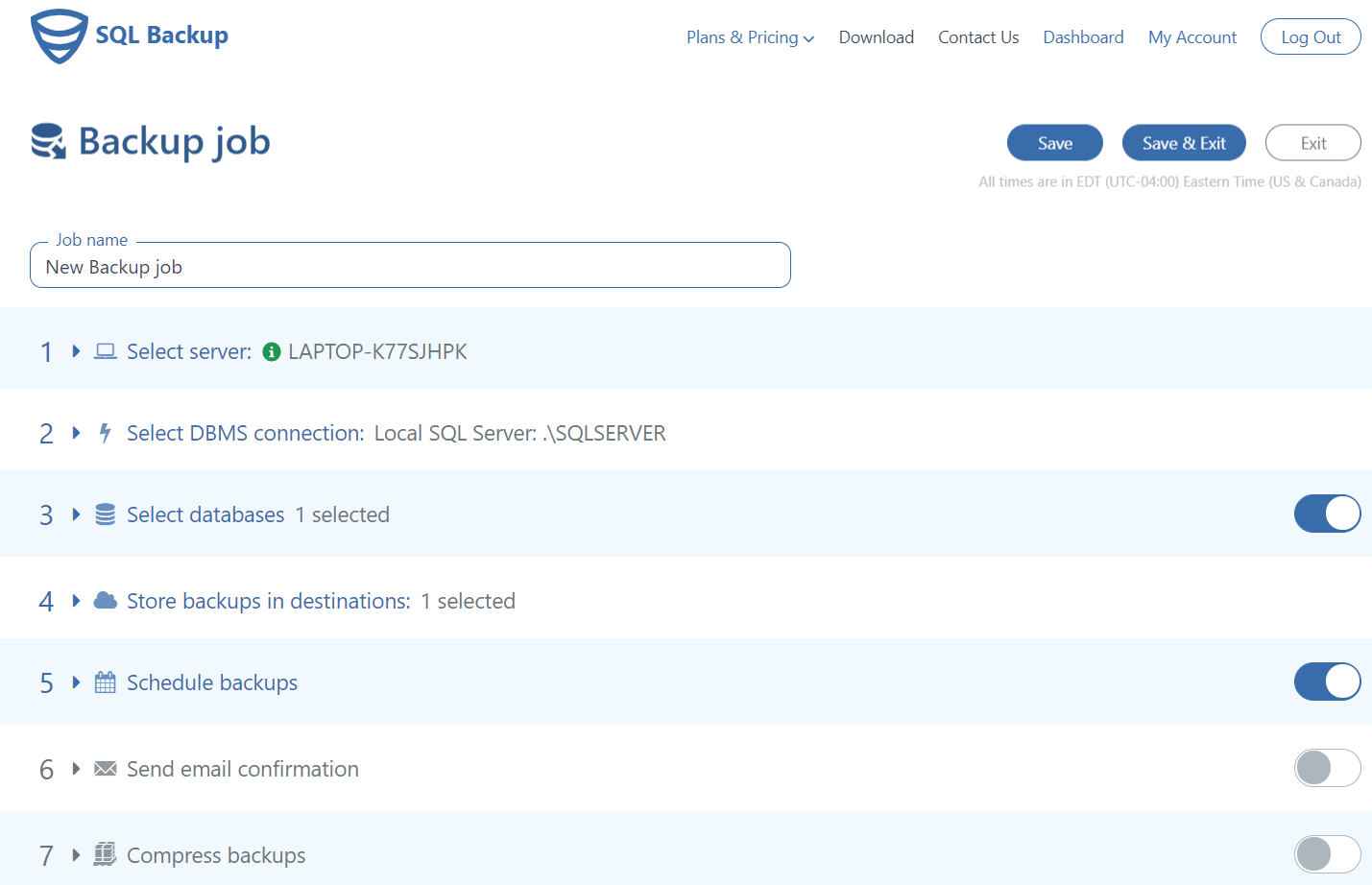Click the SQL Backup shield logo
This screenshot has height=885, width=1372.
click(60, 36)
